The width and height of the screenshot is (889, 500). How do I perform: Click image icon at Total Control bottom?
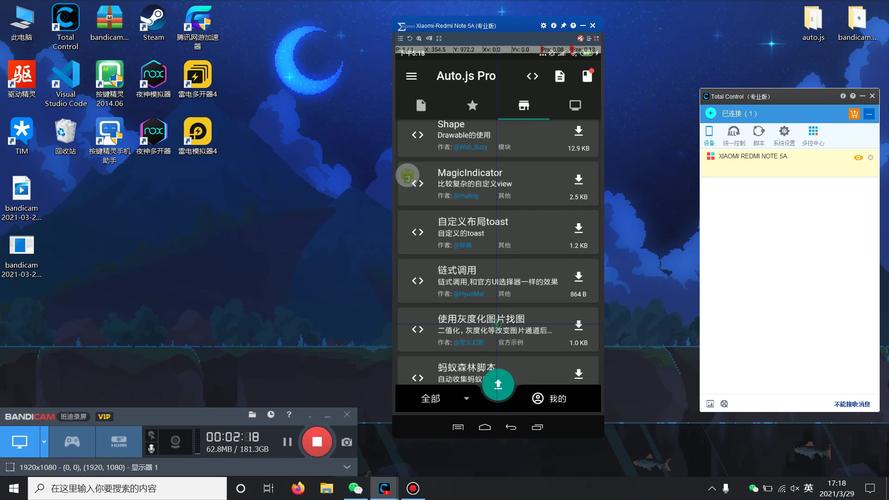tap(710, 404)
